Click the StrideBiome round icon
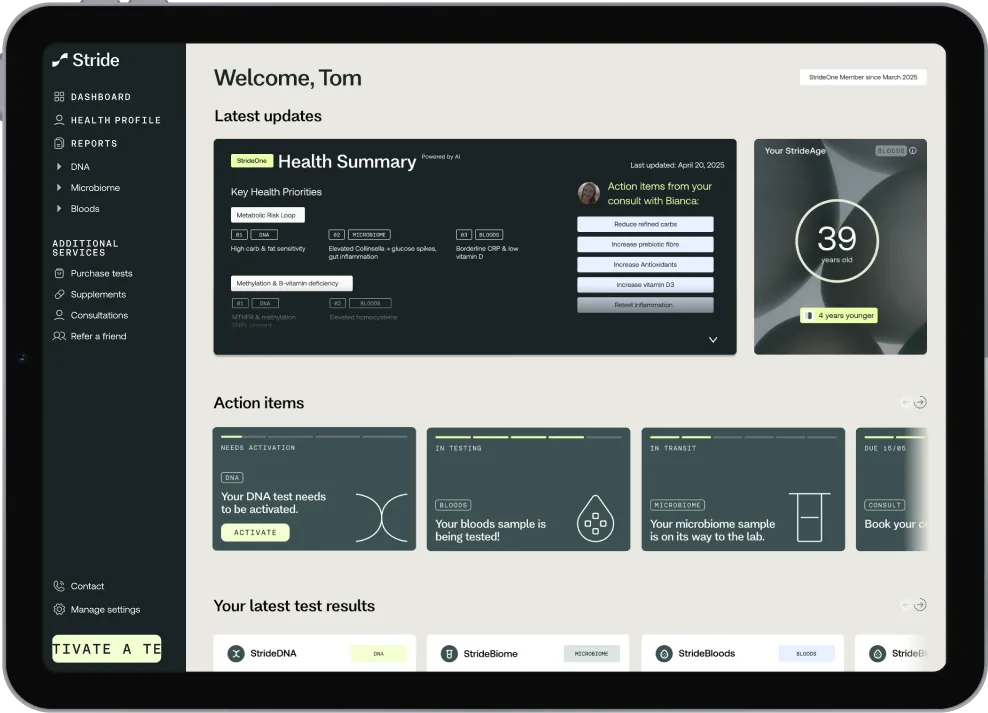988x713 pixels. click(449, 654)
